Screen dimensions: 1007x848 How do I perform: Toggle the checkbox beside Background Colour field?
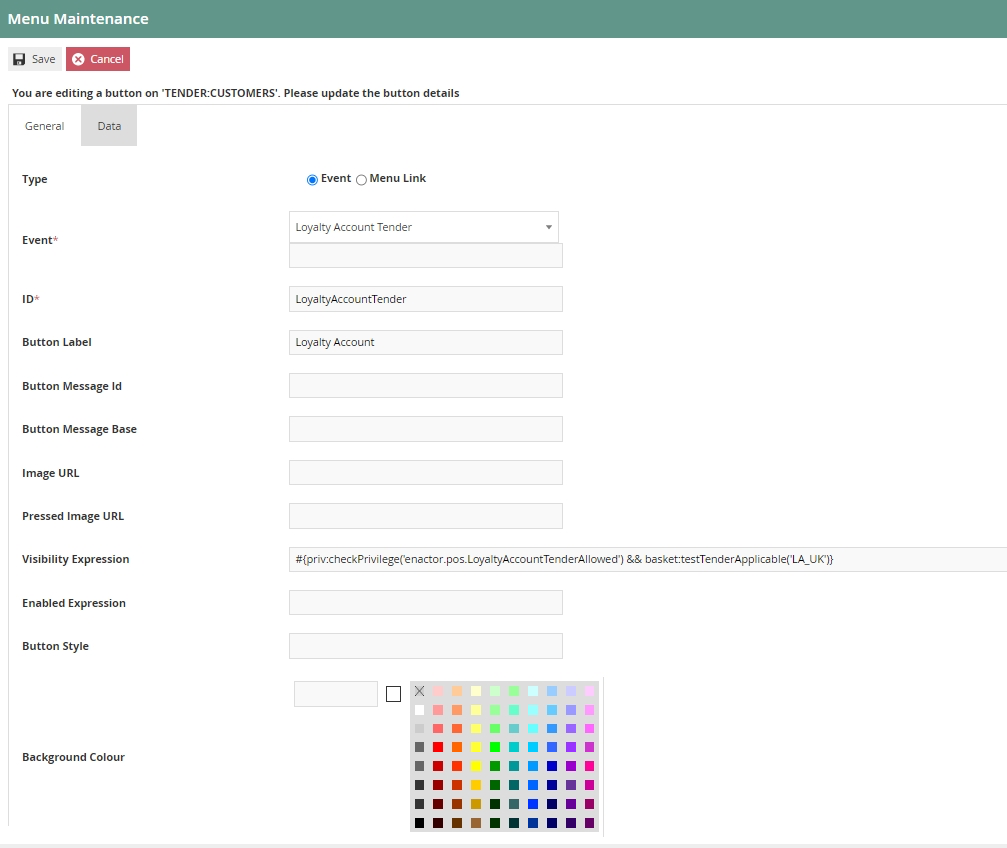tap(393, 693)
